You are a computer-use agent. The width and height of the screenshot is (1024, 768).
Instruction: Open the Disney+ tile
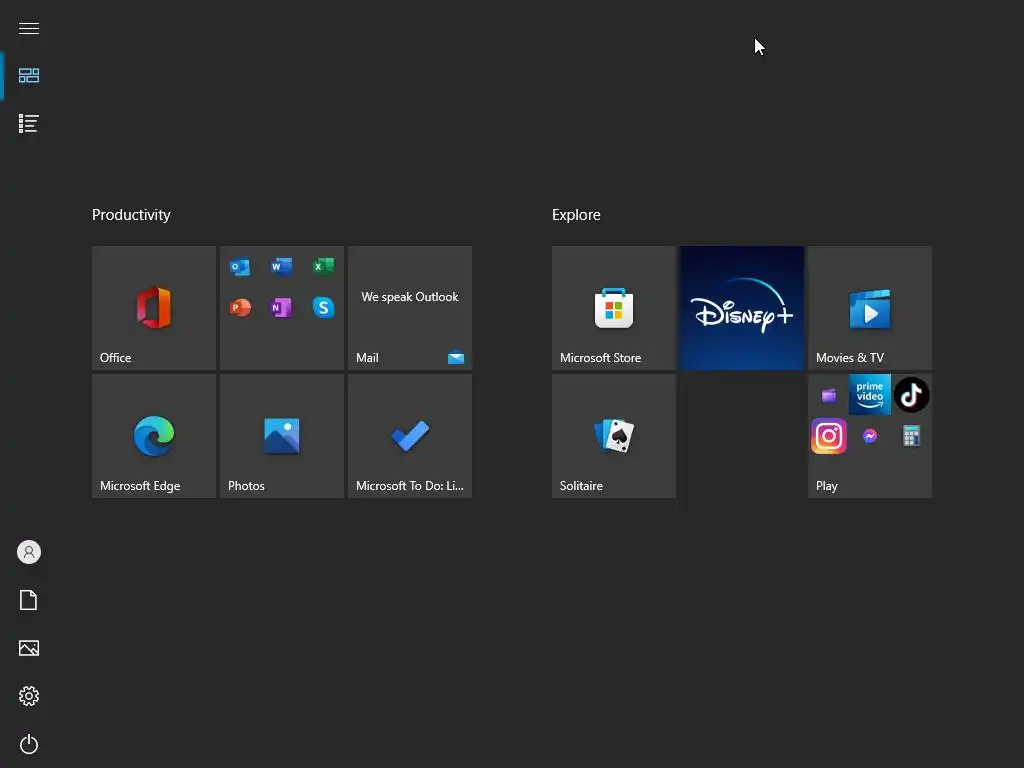(x=742, y=308)
